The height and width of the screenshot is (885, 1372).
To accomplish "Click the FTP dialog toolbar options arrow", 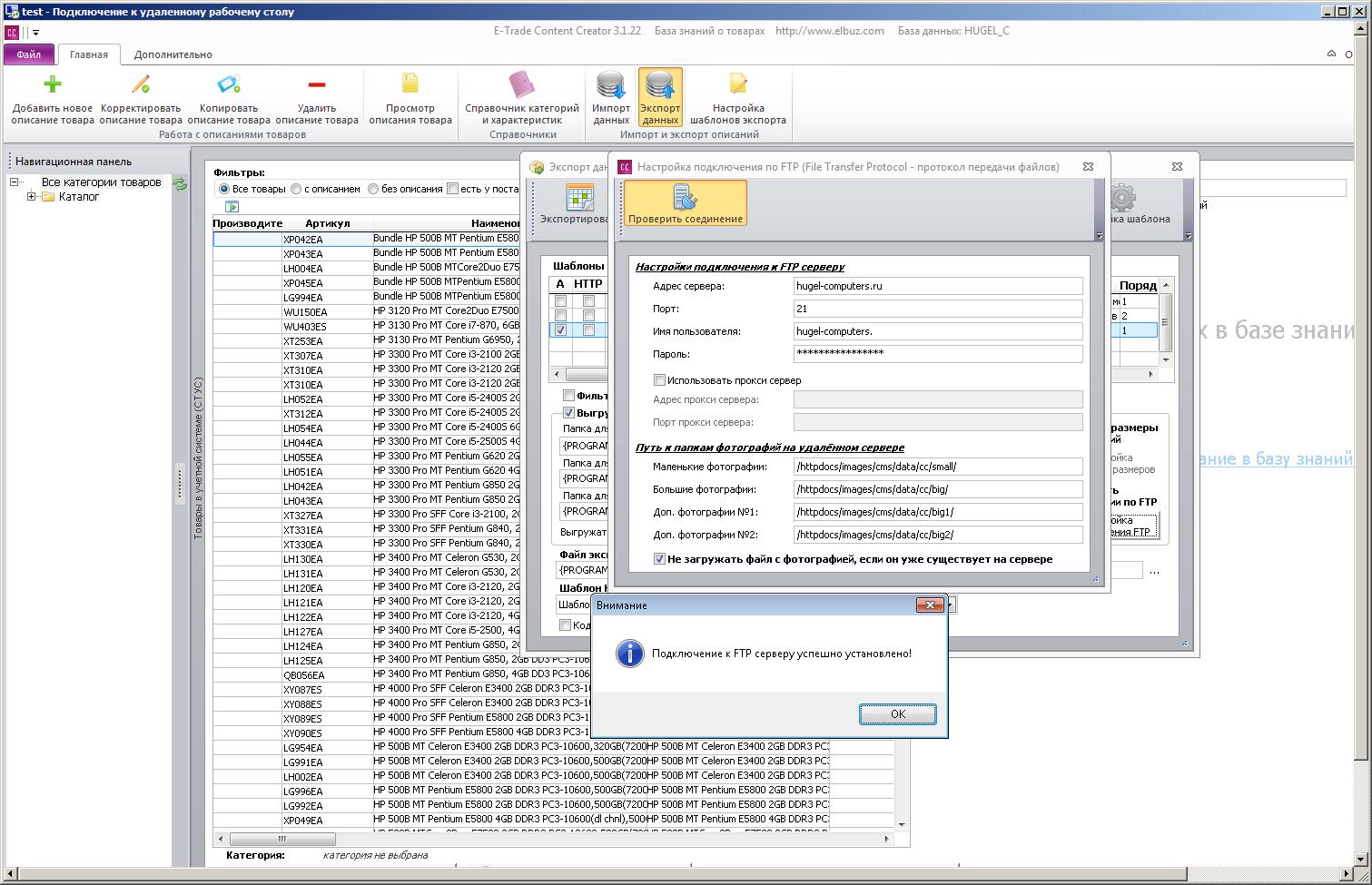I will pos(1100,236).
